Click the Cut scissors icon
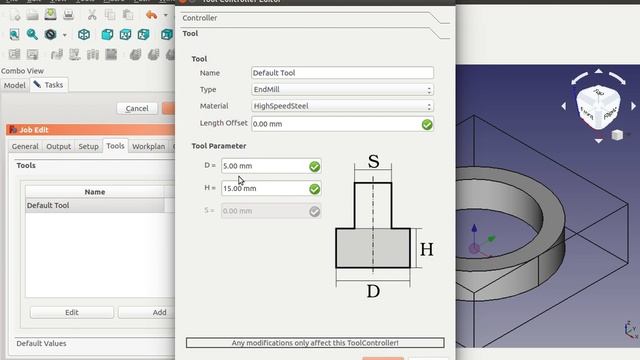 click(x=92, y=15)
